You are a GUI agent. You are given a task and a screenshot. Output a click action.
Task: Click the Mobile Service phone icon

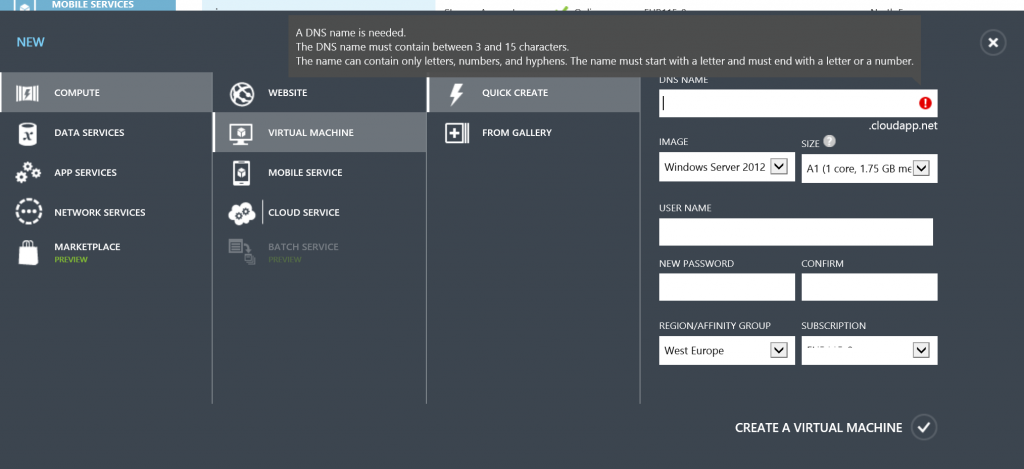[242, 173]
